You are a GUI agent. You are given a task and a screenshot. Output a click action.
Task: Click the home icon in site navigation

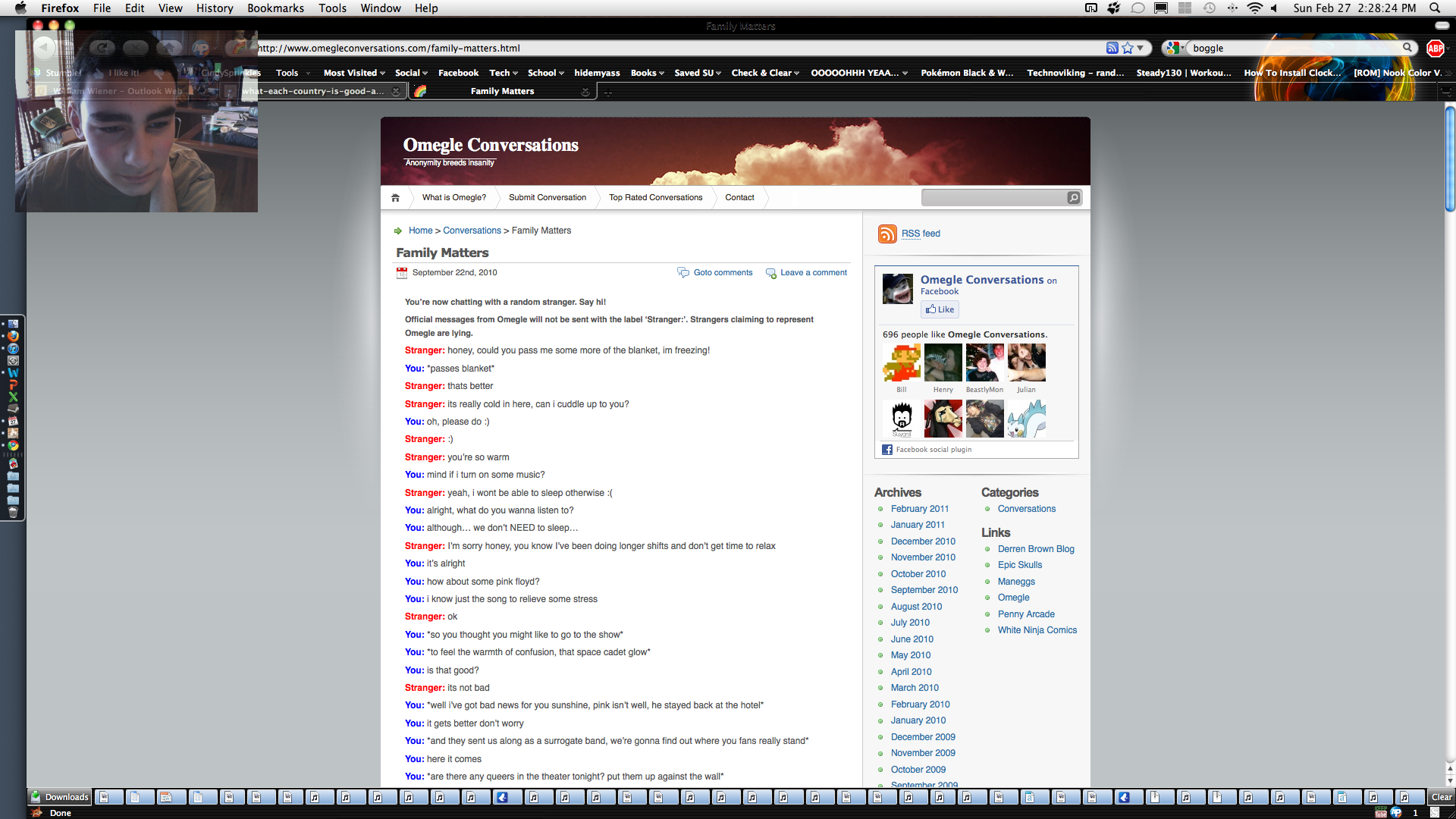395,198
